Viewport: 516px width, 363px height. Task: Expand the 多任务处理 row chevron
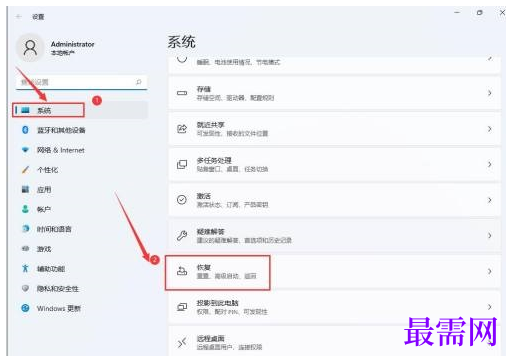click(x=489, y=164)
